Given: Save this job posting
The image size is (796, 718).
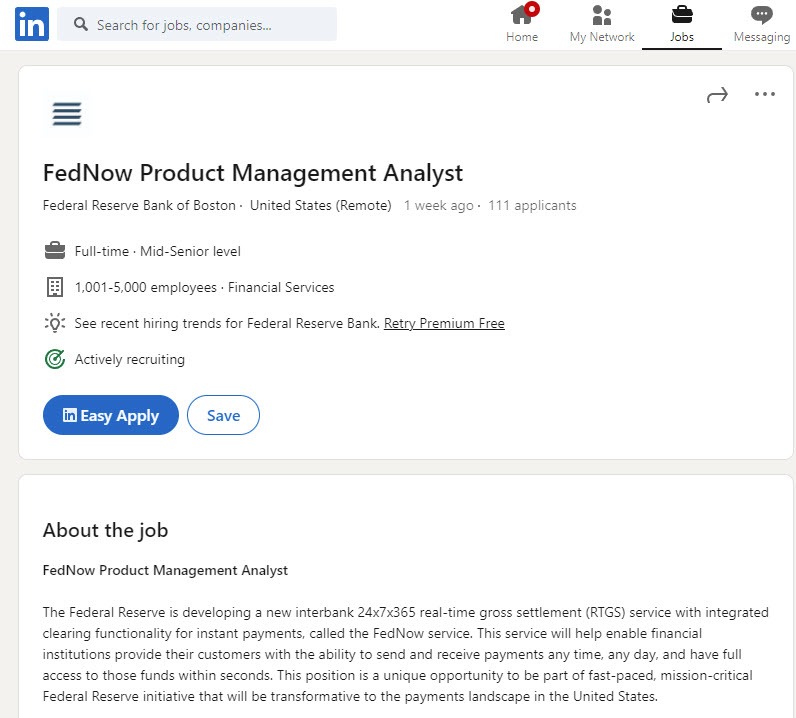Looking at the screenshot, I should coord(223,416).
